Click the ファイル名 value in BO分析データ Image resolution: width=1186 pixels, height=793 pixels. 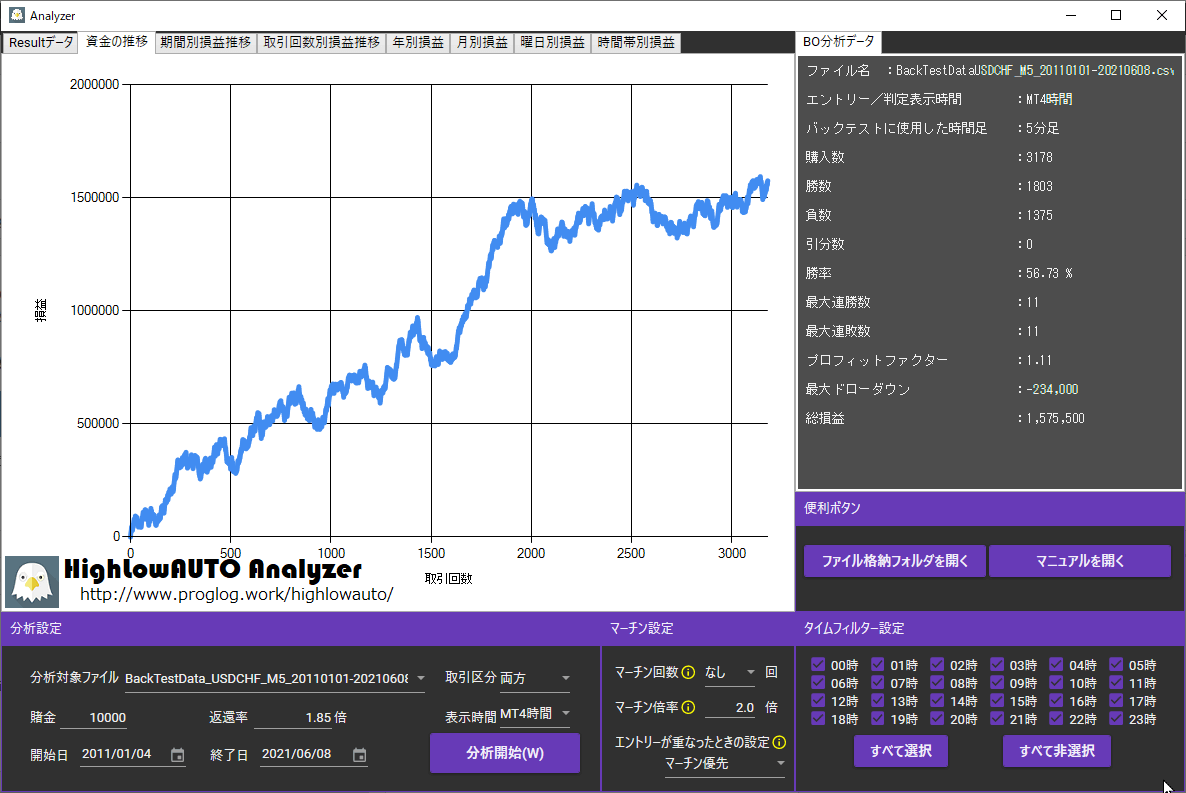[x=1035, y=70]
